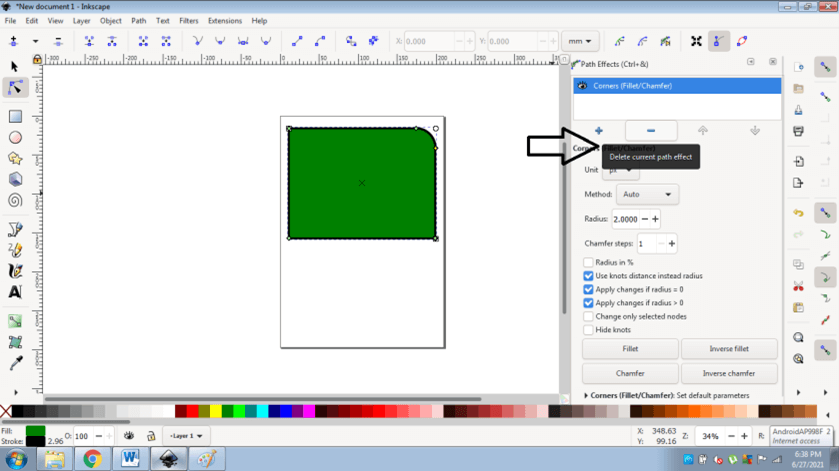Screen dimensions: 839x471
Task: Add a new path effect with plus
Action: 599,131
